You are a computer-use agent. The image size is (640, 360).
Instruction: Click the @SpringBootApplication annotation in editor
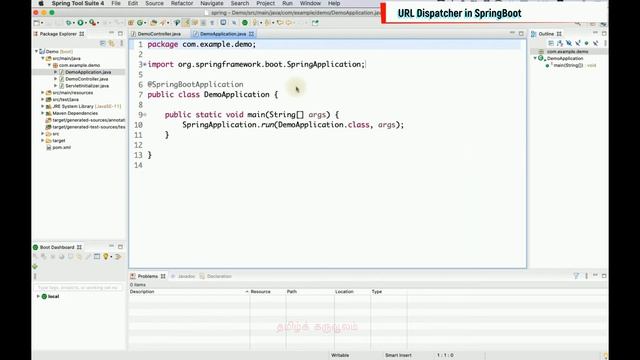tap(195, 84)
